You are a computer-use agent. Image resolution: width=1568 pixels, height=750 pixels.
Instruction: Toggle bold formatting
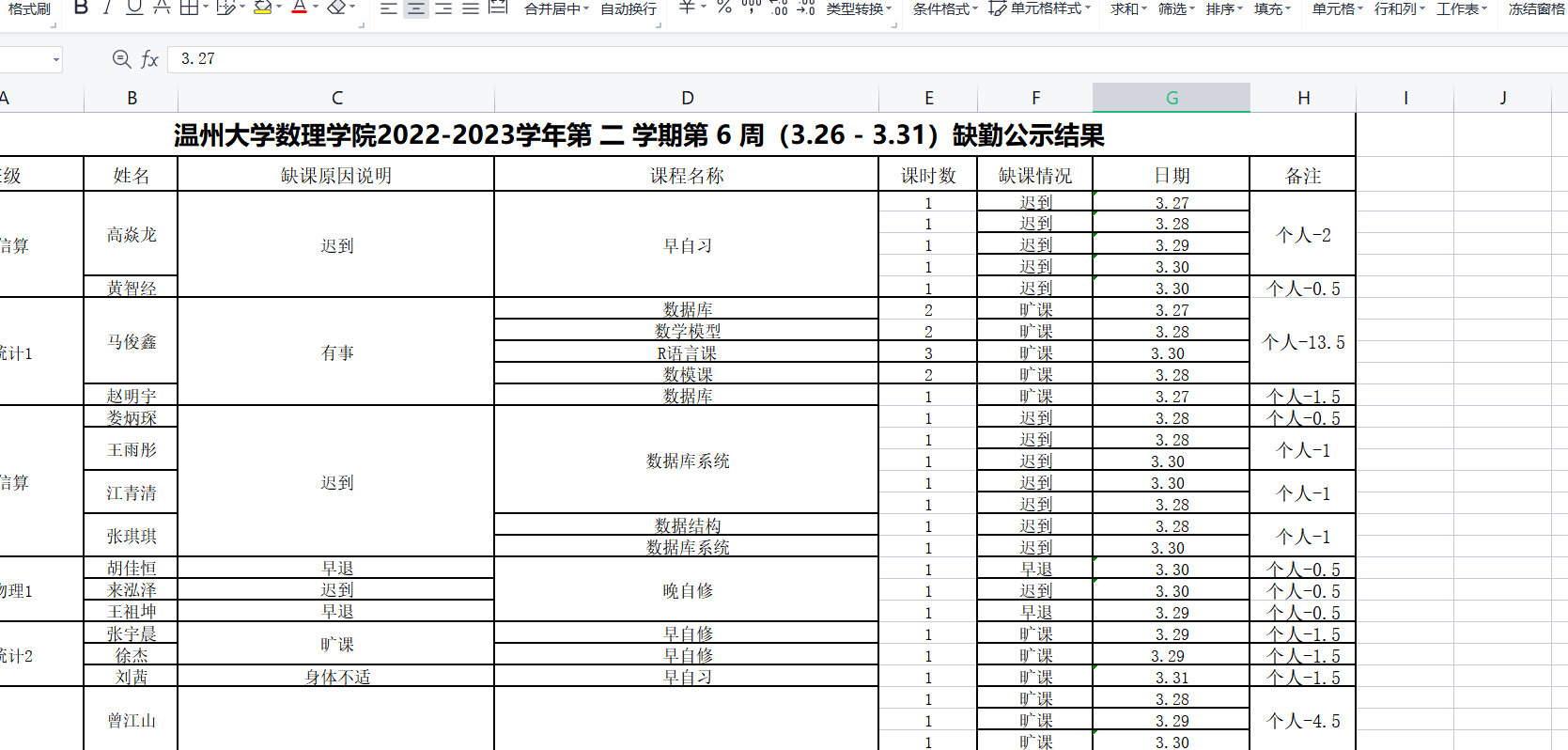click(81, 8)
